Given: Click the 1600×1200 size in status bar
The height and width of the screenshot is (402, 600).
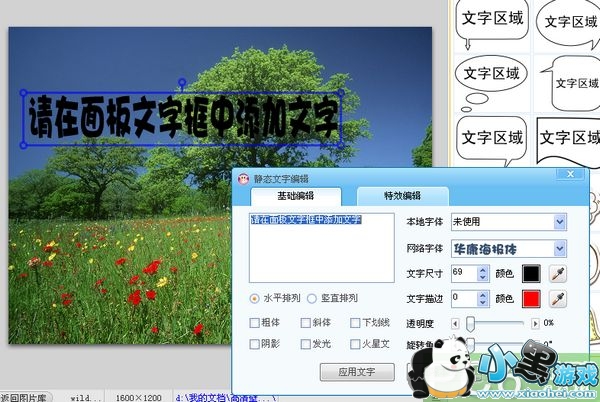Looking at the screenshot, I should (138, 398).
